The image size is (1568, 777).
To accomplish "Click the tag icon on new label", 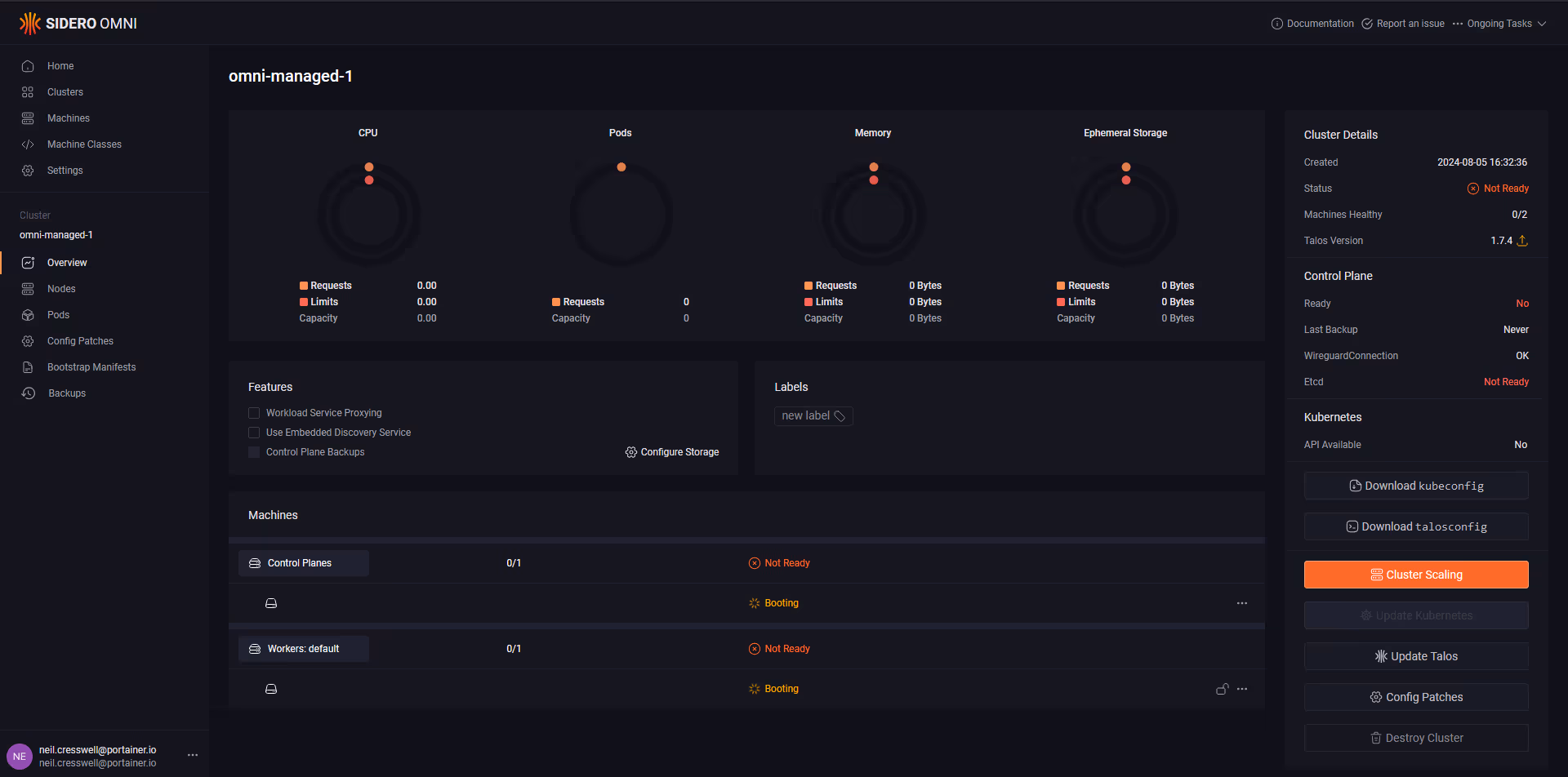I will (x=840, y=416).
